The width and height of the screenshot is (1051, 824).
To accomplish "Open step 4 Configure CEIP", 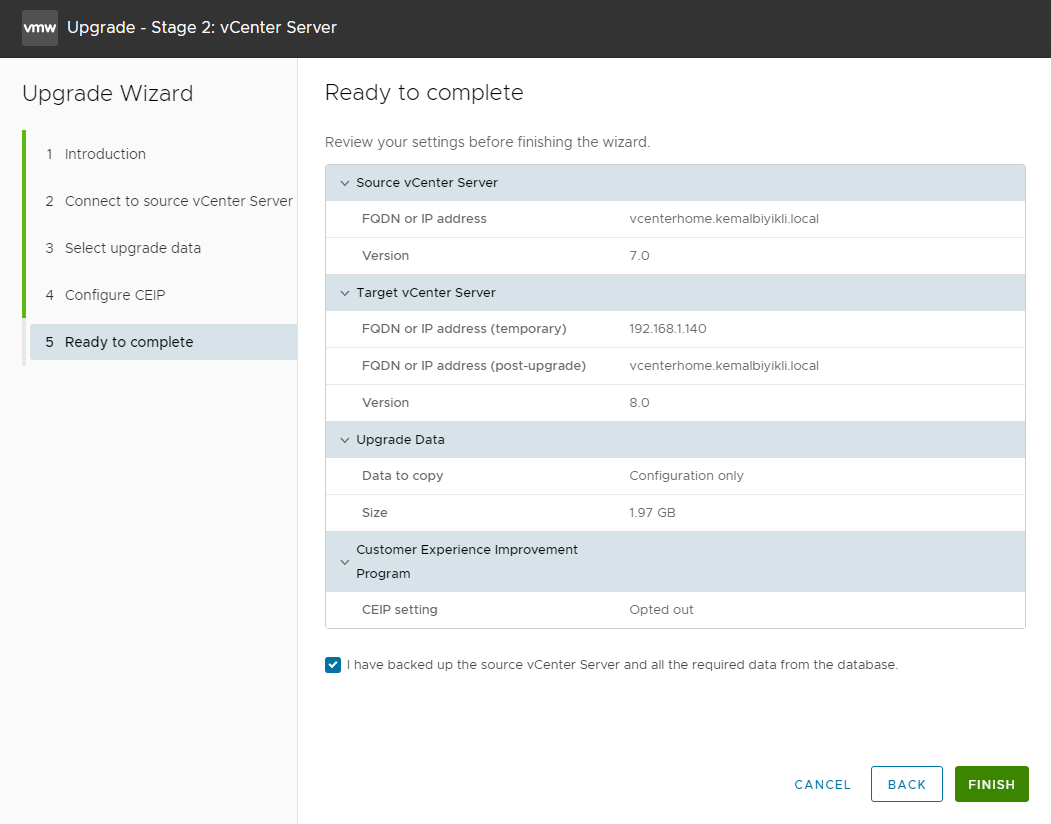I will [x=105, y=295].
